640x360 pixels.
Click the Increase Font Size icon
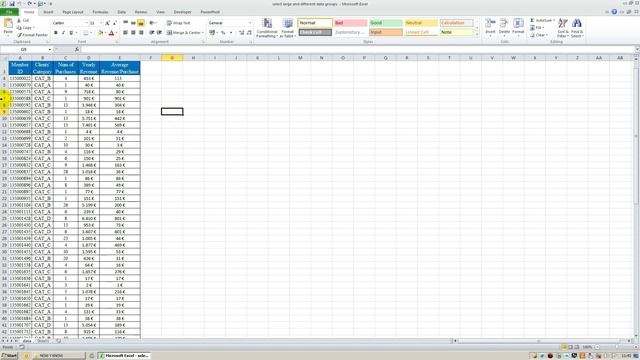pos(107,23)
